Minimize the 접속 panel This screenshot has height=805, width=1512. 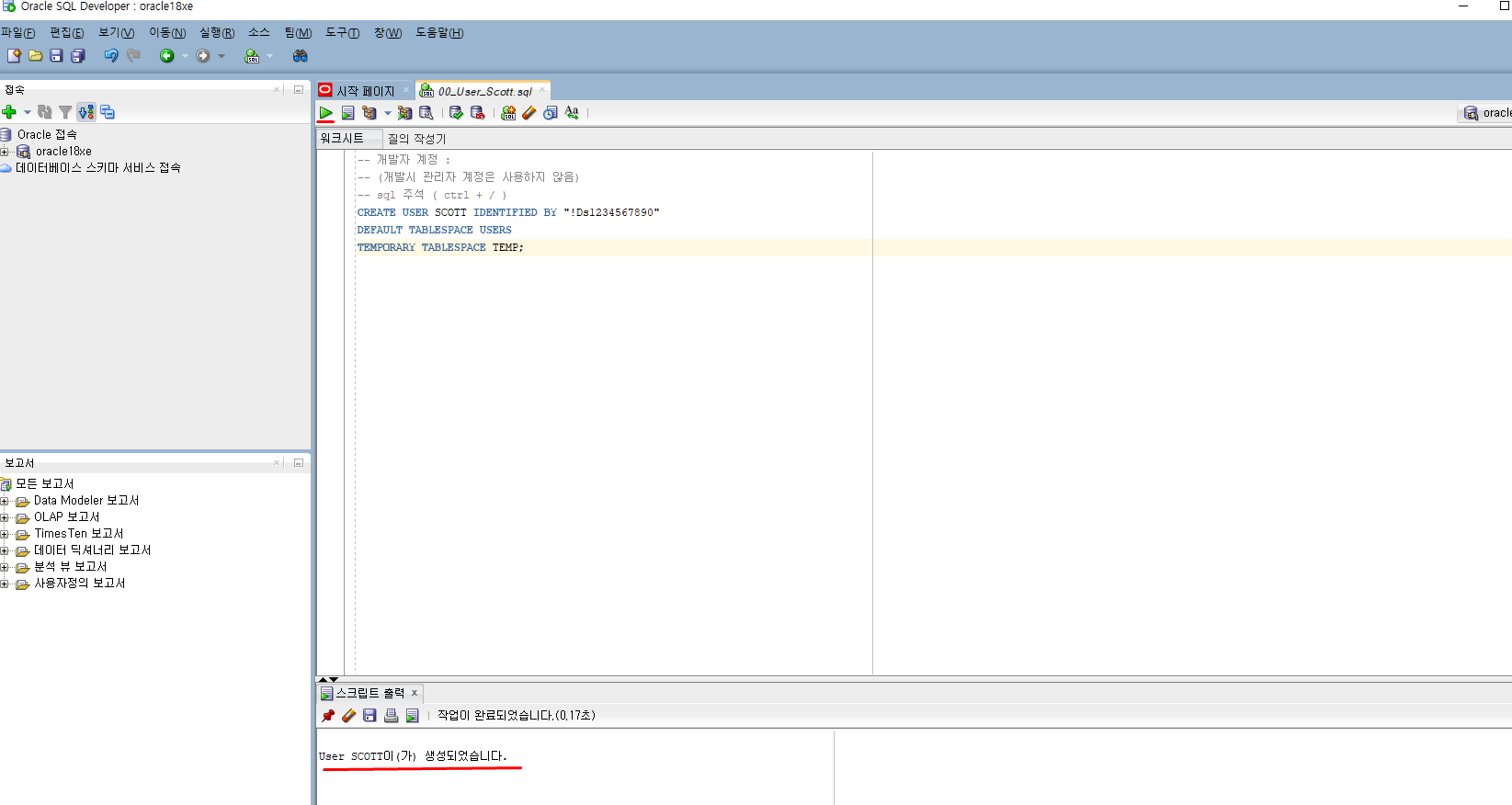point(299,89)
